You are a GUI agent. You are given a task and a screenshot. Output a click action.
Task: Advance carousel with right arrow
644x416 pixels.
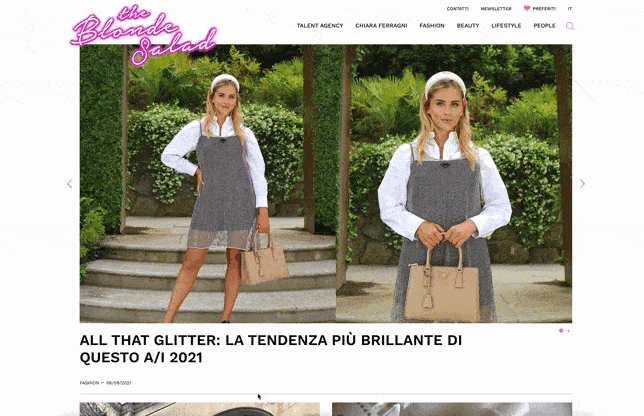582,184
